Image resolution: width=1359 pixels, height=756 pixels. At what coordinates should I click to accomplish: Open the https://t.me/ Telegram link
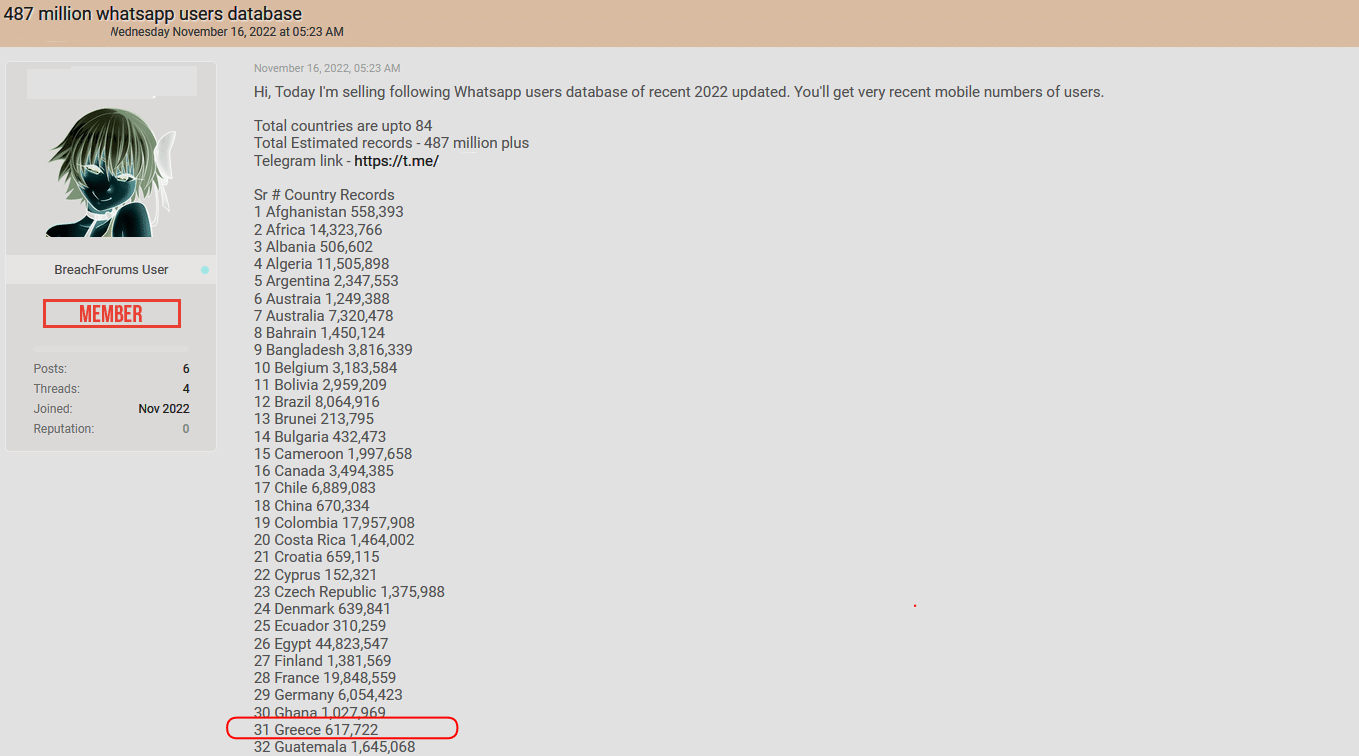tap(396, 161)
